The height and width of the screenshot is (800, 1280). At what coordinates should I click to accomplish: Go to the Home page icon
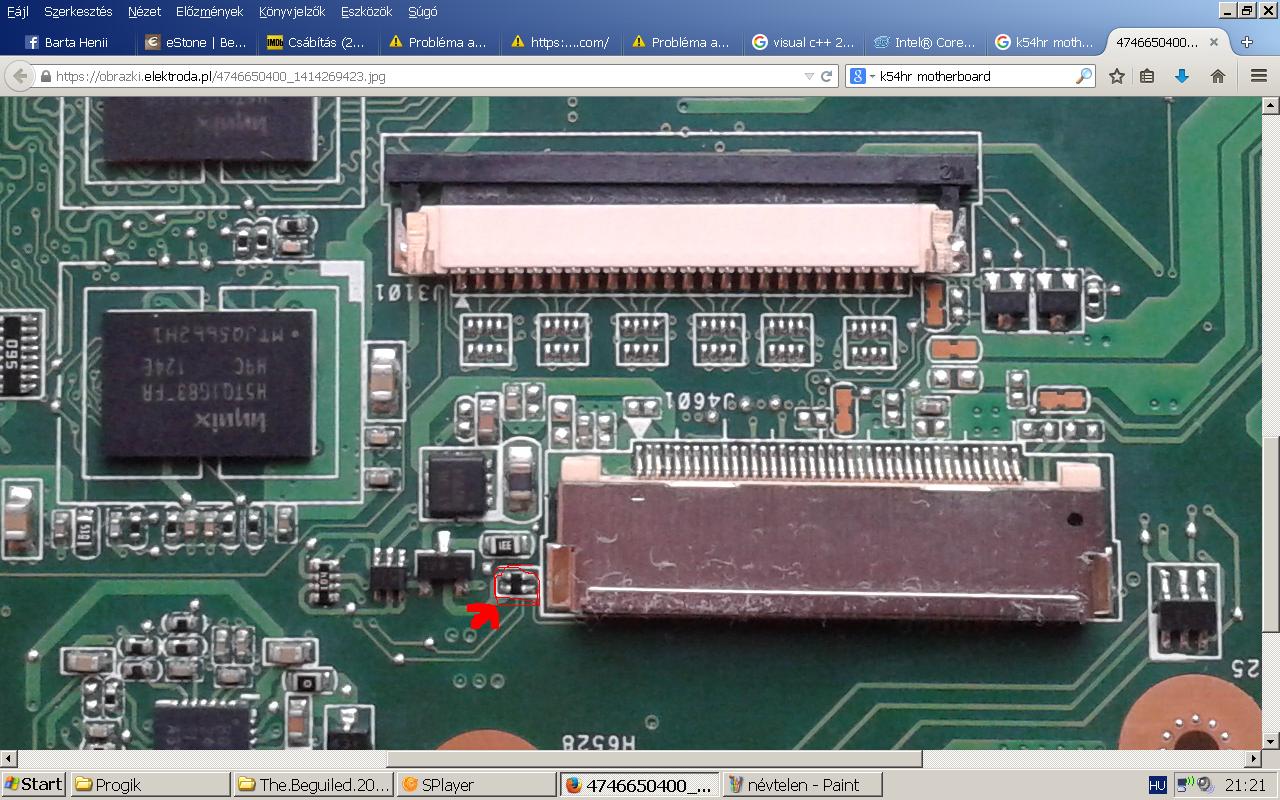tap(1218, 76)
